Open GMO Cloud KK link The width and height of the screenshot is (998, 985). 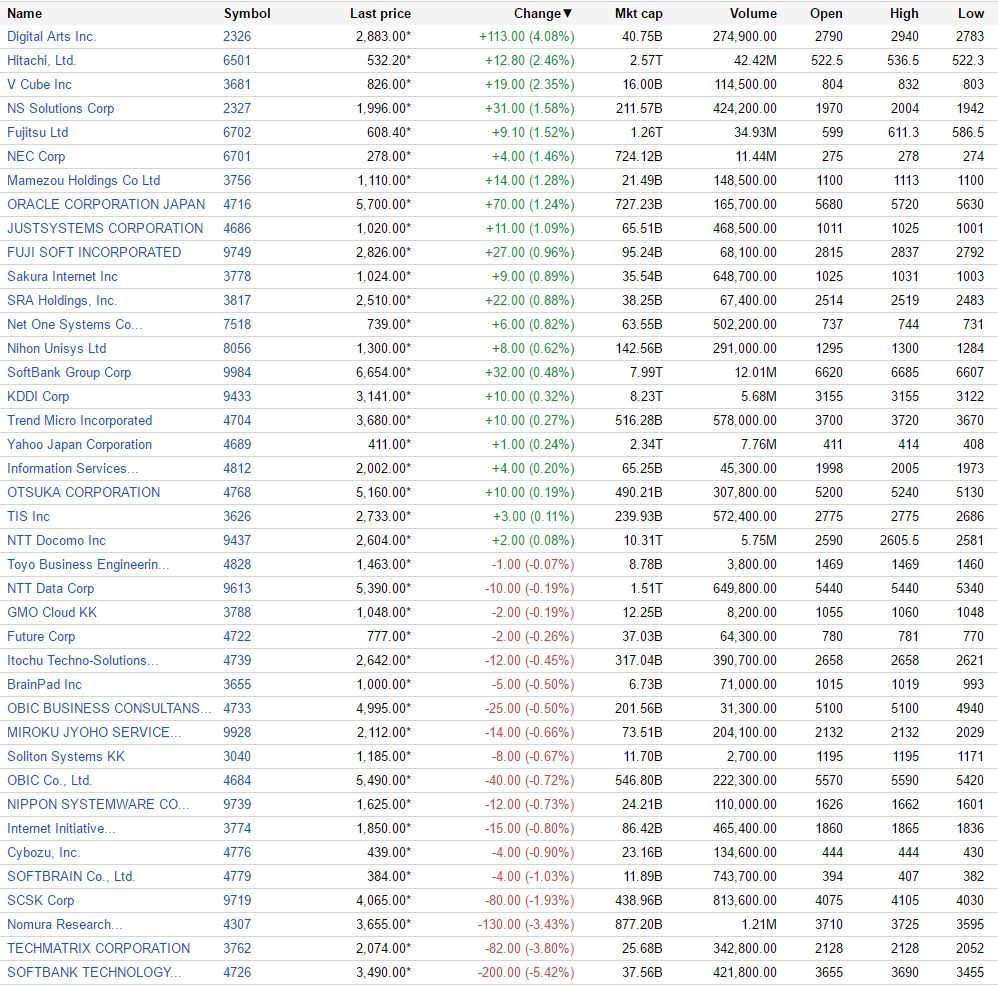[x=52, y=613]
